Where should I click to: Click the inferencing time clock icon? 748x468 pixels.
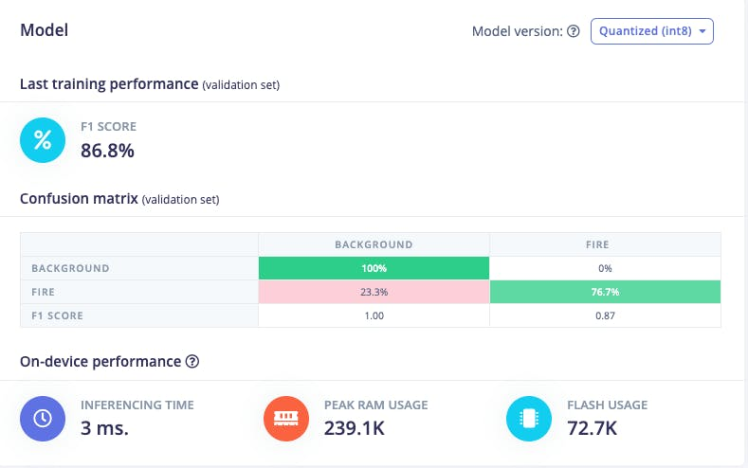point(43,417)
